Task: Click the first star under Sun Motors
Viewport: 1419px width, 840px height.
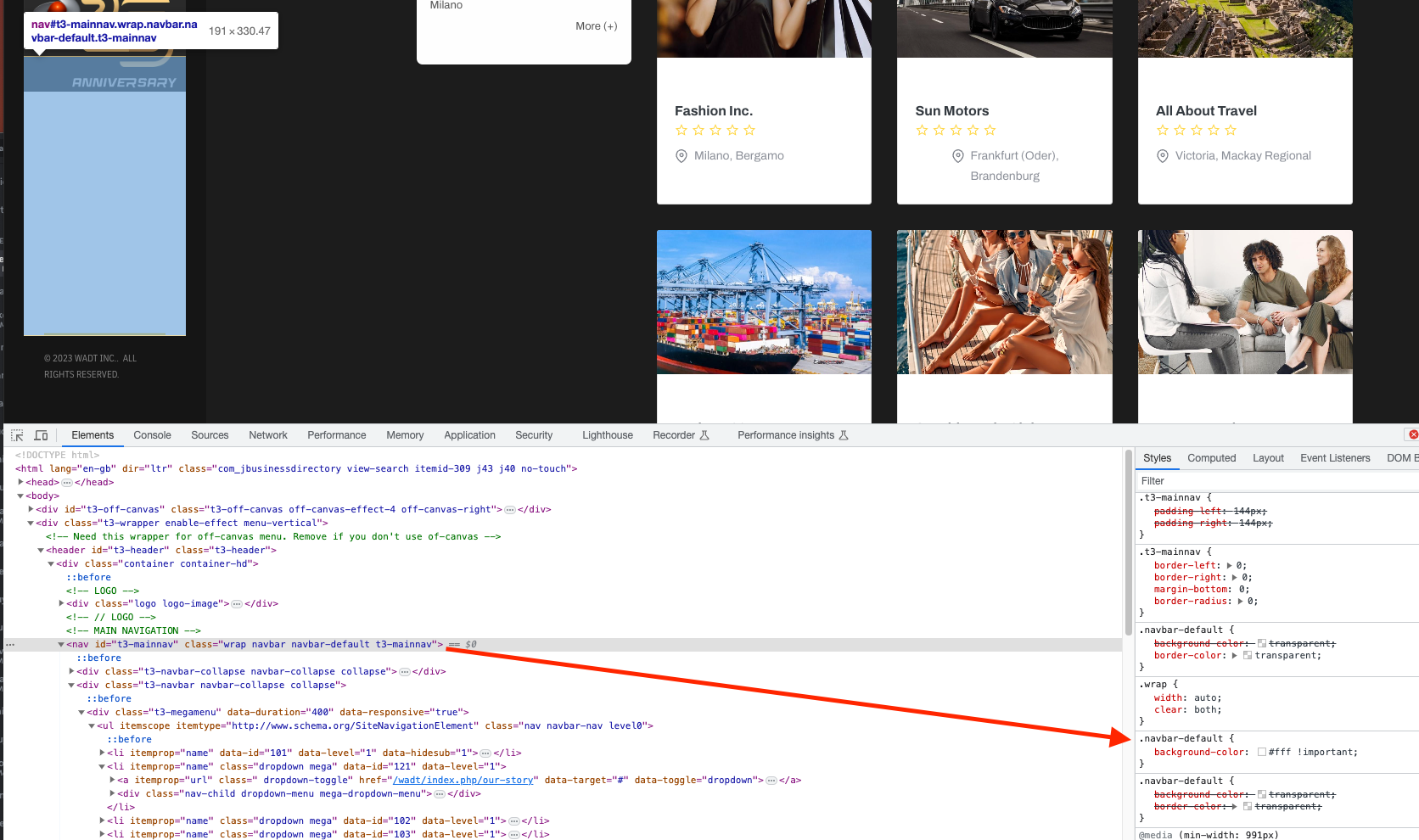Action: (922, 130)
